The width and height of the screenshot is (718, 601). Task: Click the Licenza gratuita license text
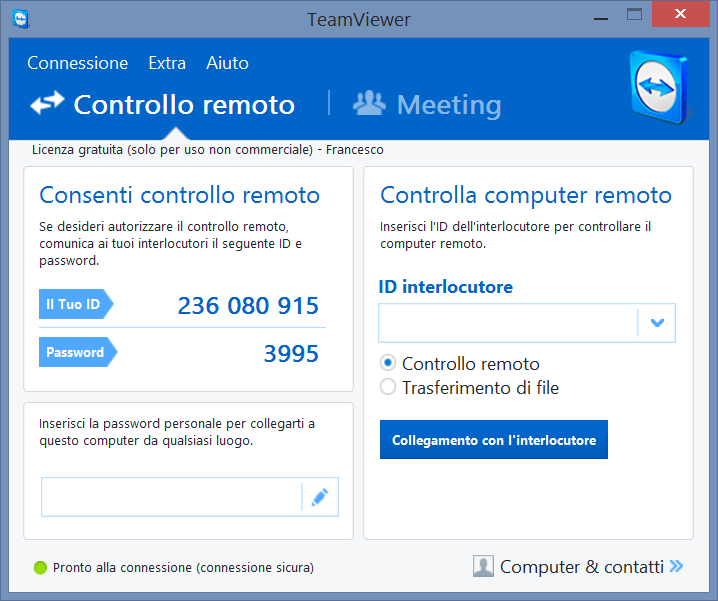(x=207, y=150)
